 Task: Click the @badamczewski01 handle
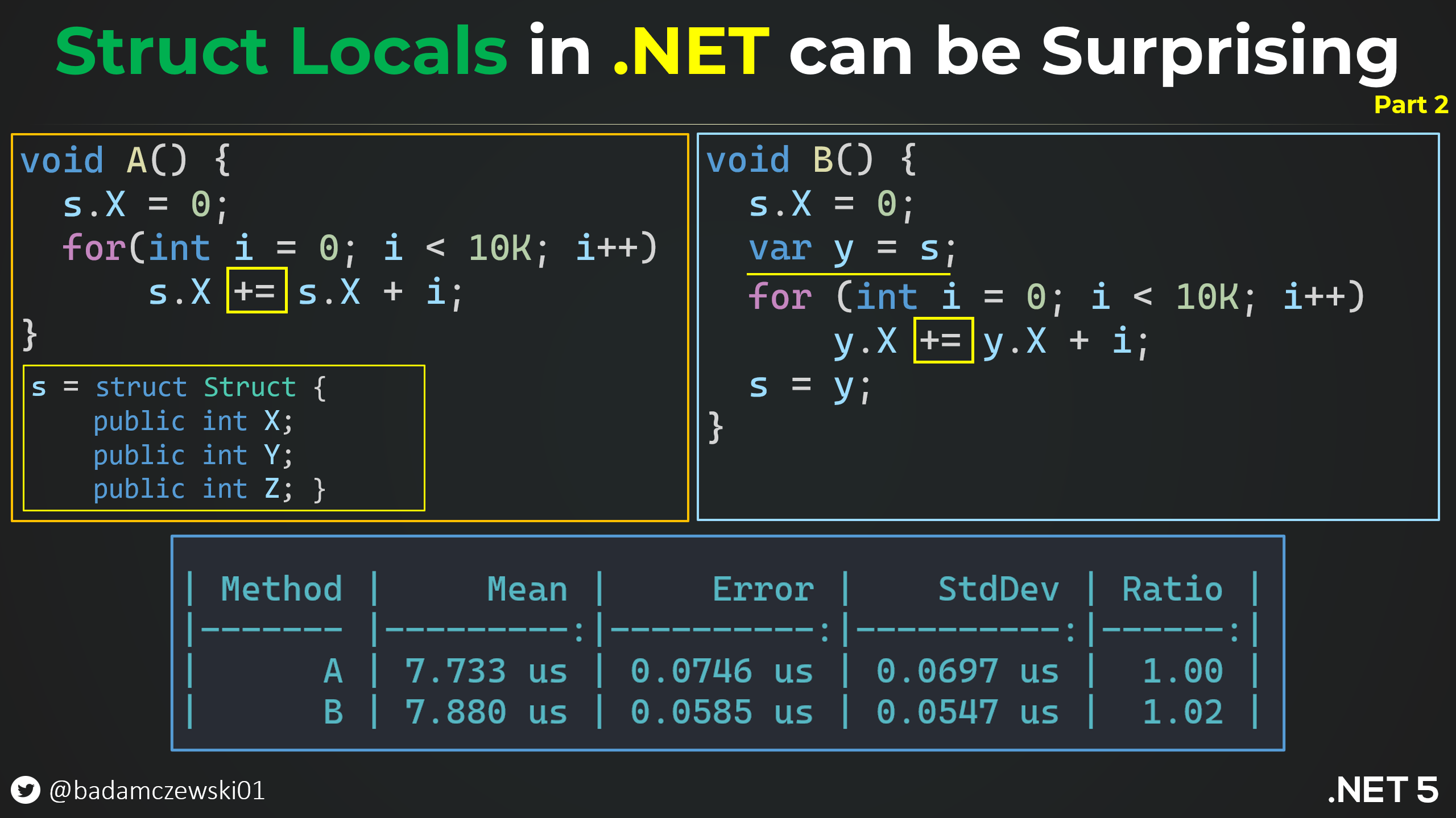click(157, 791)
